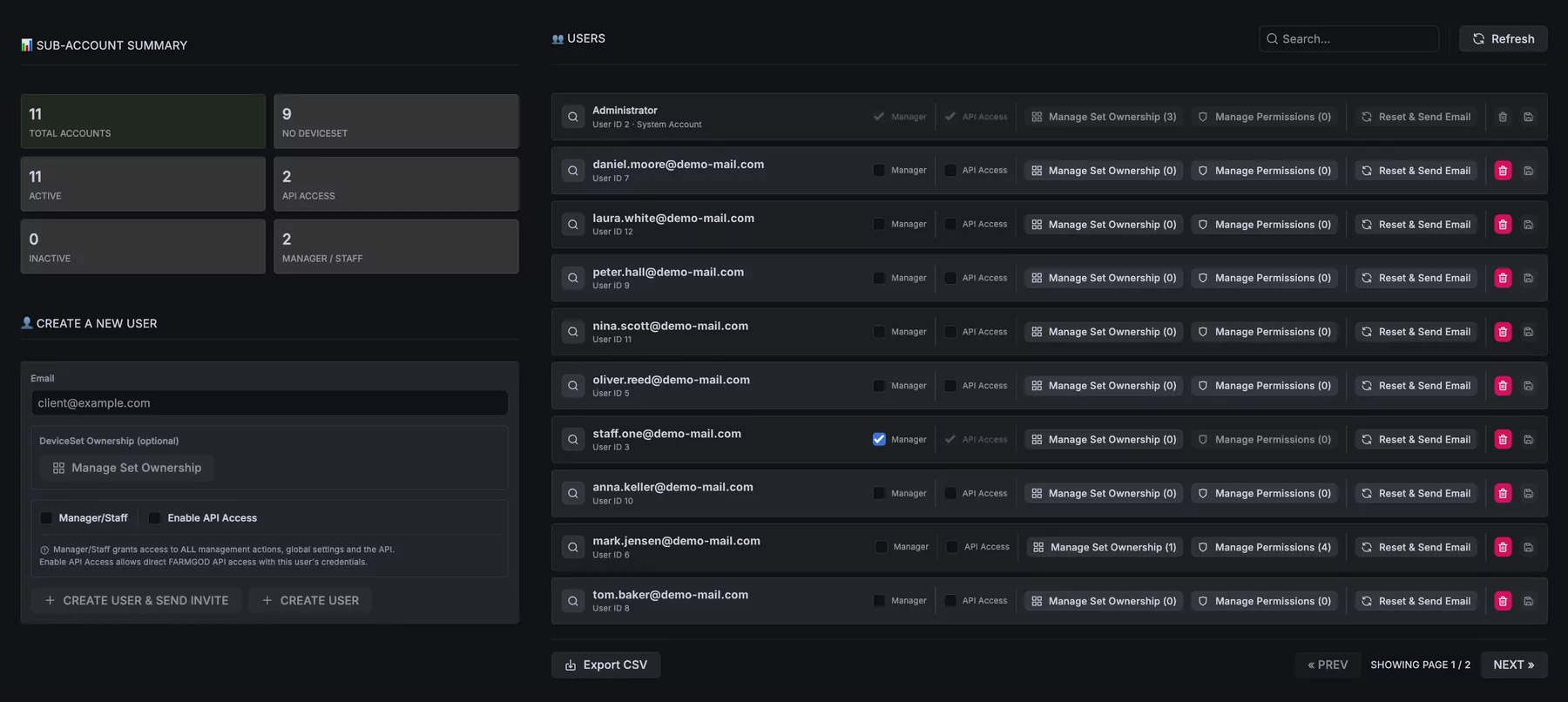Viewport: 1568px width, 702px height.
Task: Click the Total Accounts summary card
Action: click(143, 121)
